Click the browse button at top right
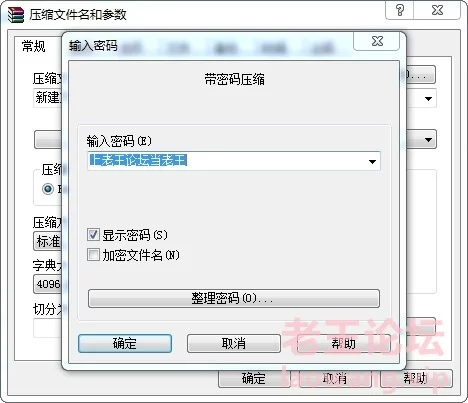Viewport: 468px width, 403px height. 421,74
